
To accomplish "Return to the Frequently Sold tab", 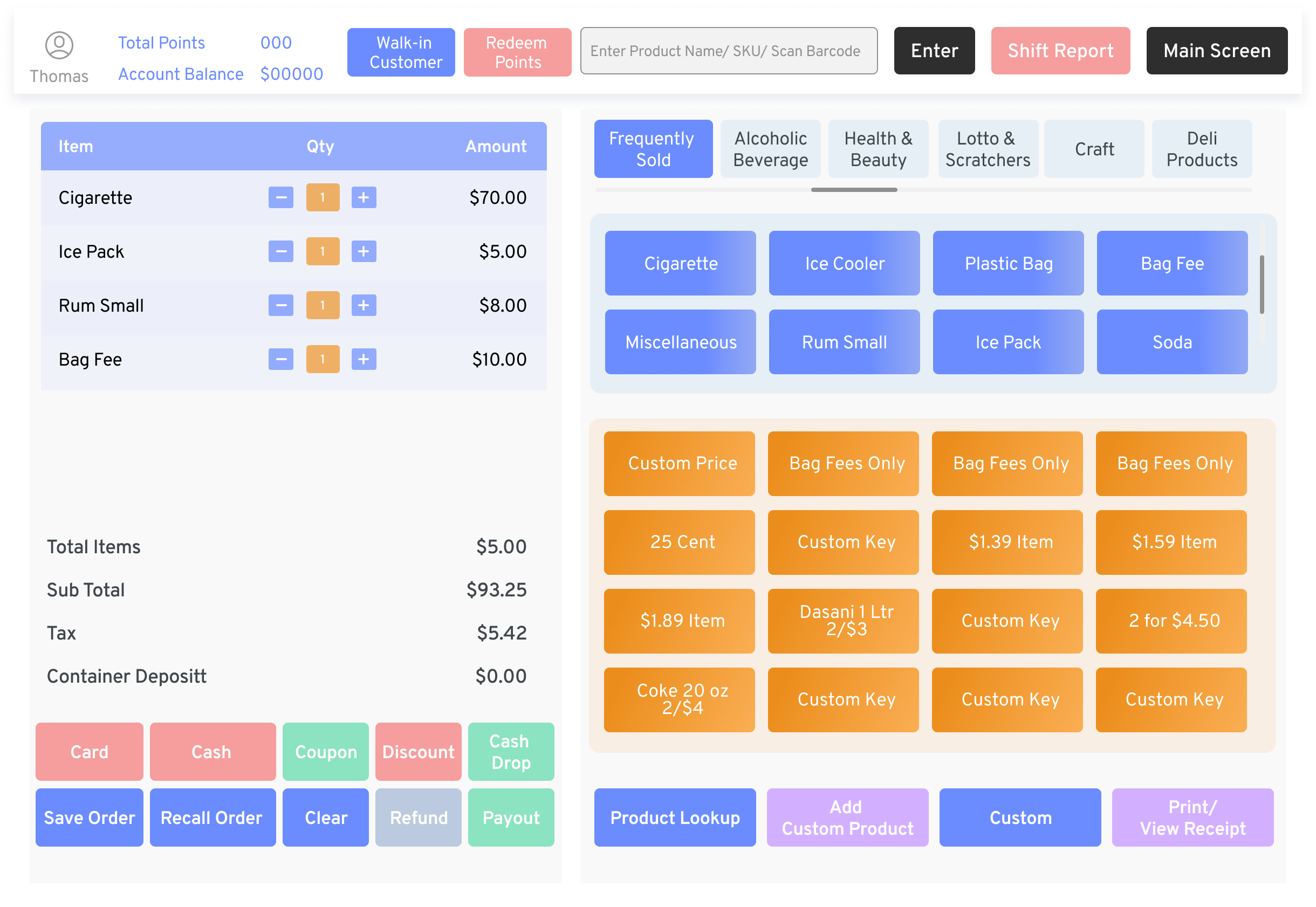I will [x=653, y=148].
